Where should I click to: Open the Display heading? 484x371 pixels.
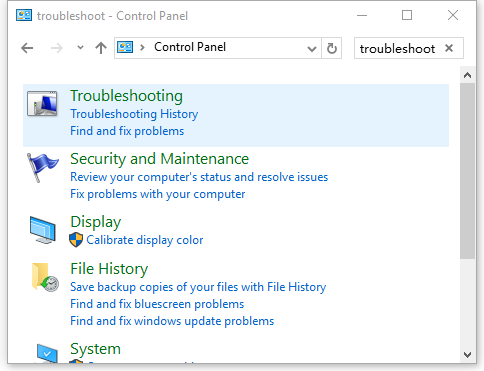pos(96,222)
